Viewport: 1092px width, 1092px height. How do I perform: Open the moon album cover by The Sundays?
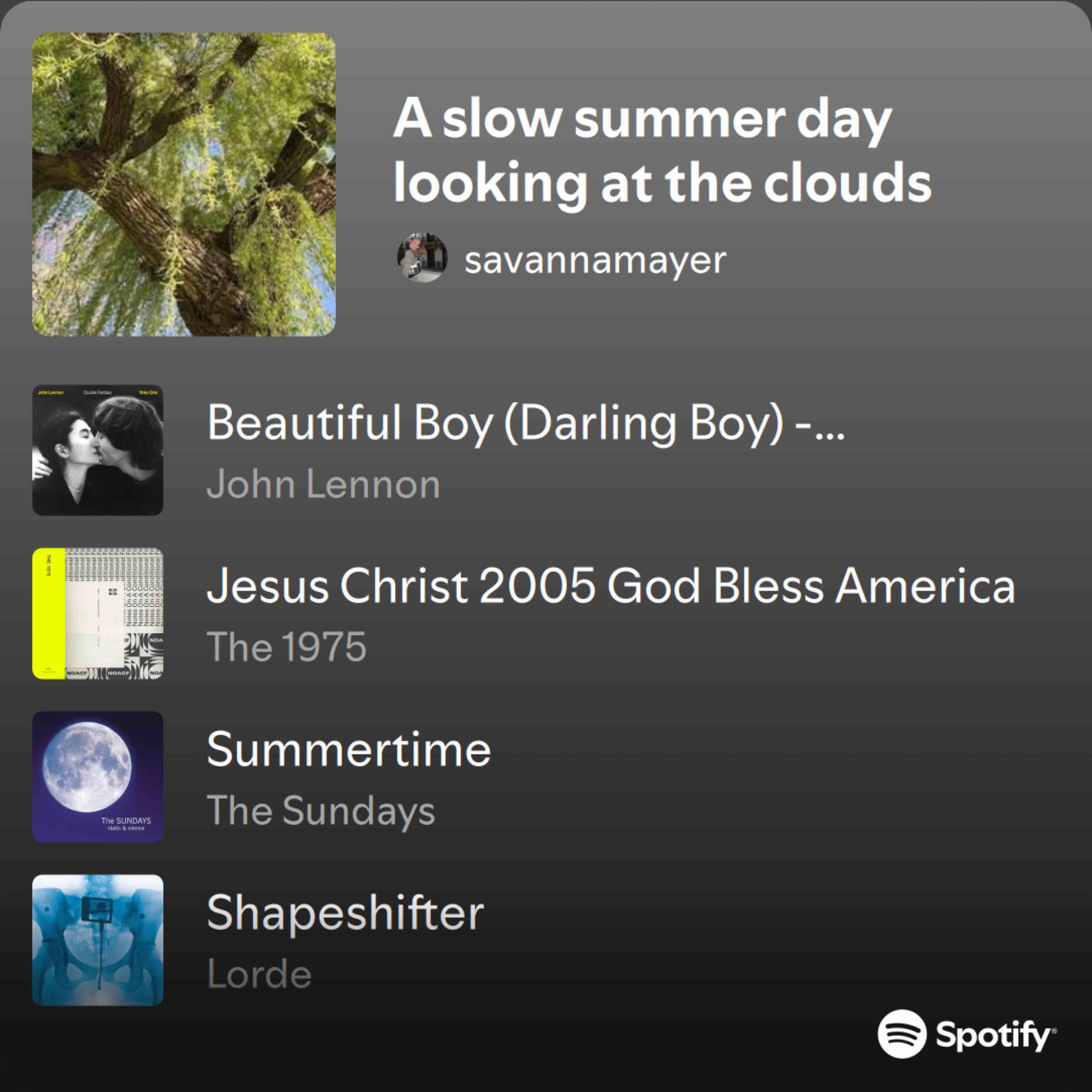(98, 777)
